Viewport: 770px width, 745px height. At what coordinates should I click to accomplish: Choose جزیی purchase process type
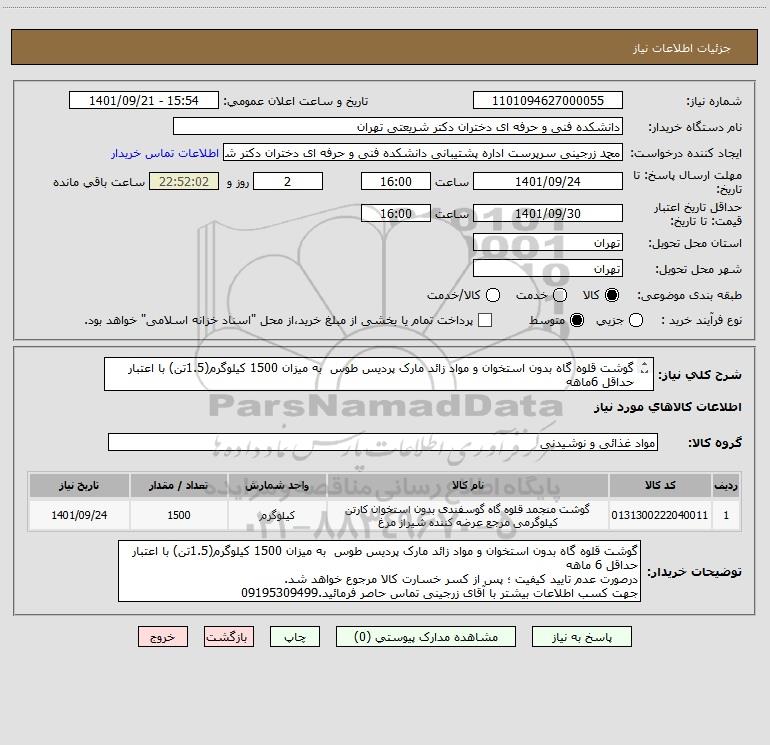[x=636, y=320]
